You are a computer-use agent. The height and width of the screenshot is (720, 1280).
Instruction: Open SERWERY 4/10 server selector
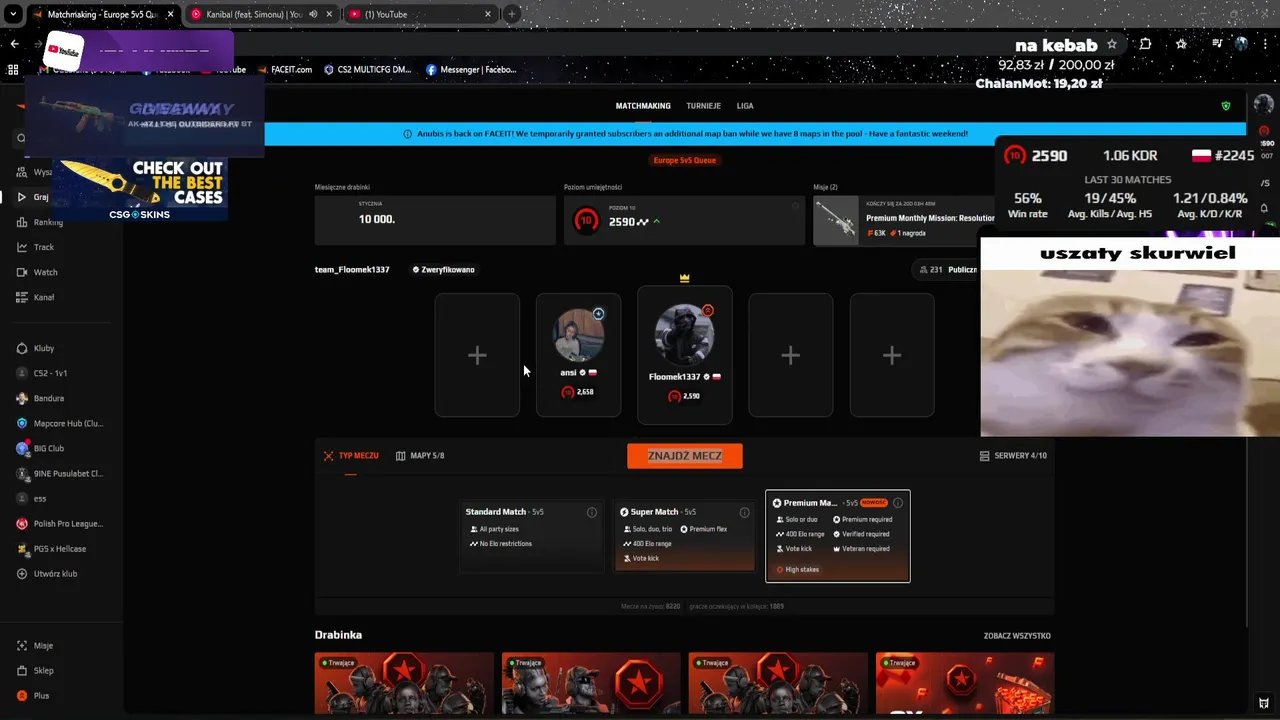tap(1013, 456)
